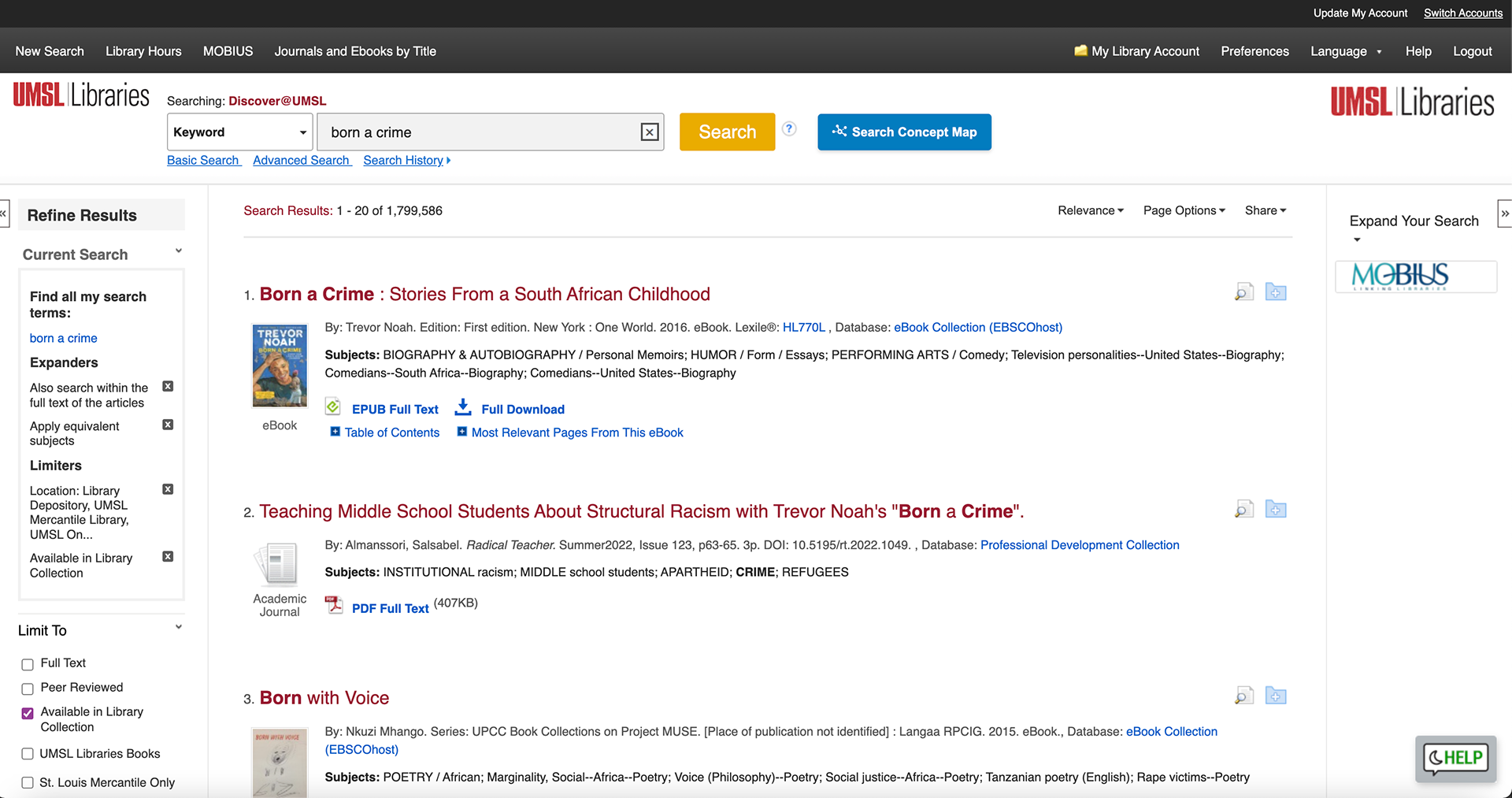The width and height of the screenshot is (1512, 798).
Task: Add result 3 Born with Voice to folder
Action: 1276,696
